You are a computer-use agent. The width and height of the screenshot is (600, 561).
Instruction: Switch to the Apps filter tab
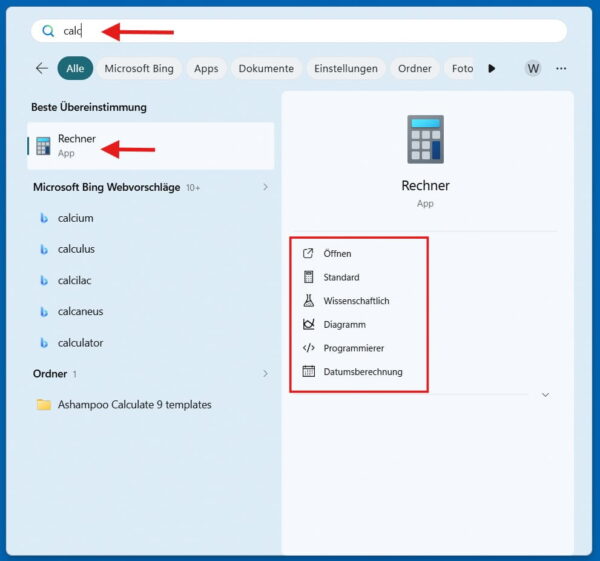[206, 68]
